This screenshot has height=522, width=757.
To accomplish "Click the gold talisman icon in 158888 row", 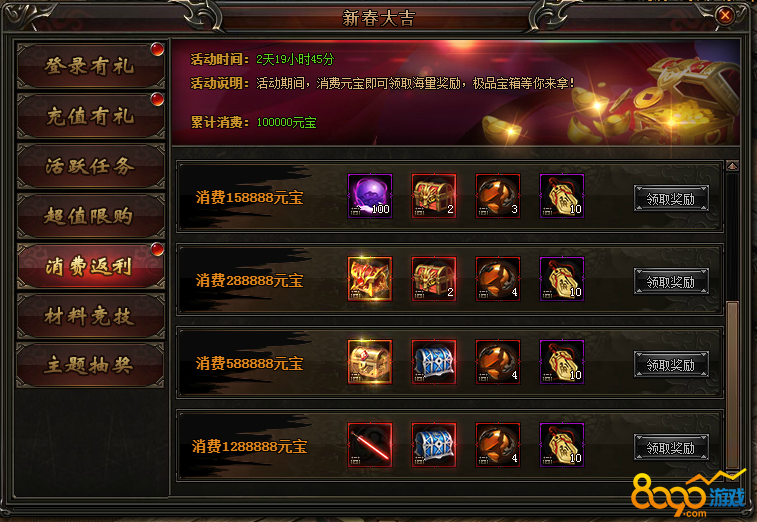I will (562, 196).
